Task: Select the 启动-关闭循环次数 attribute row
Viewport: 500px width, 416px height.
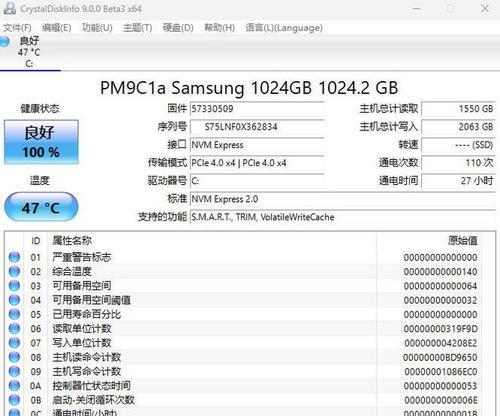Action: point(243,400)
